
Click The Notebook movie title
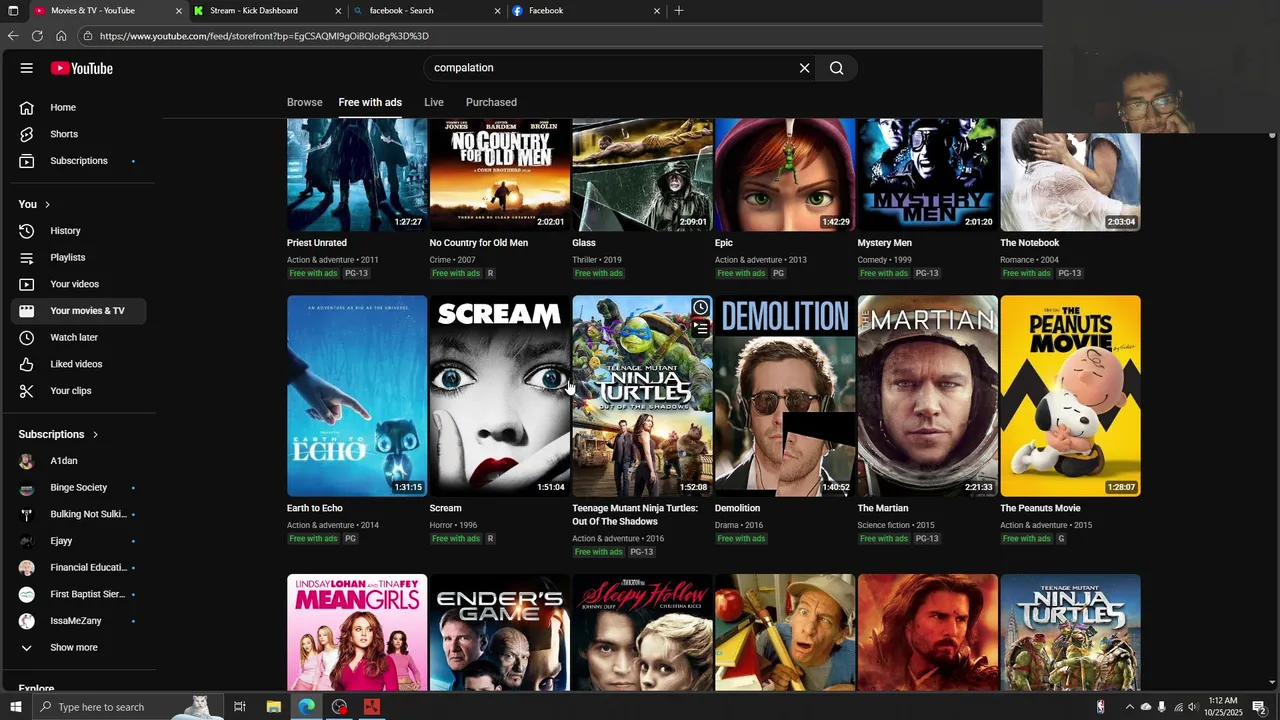(1029, 243)
